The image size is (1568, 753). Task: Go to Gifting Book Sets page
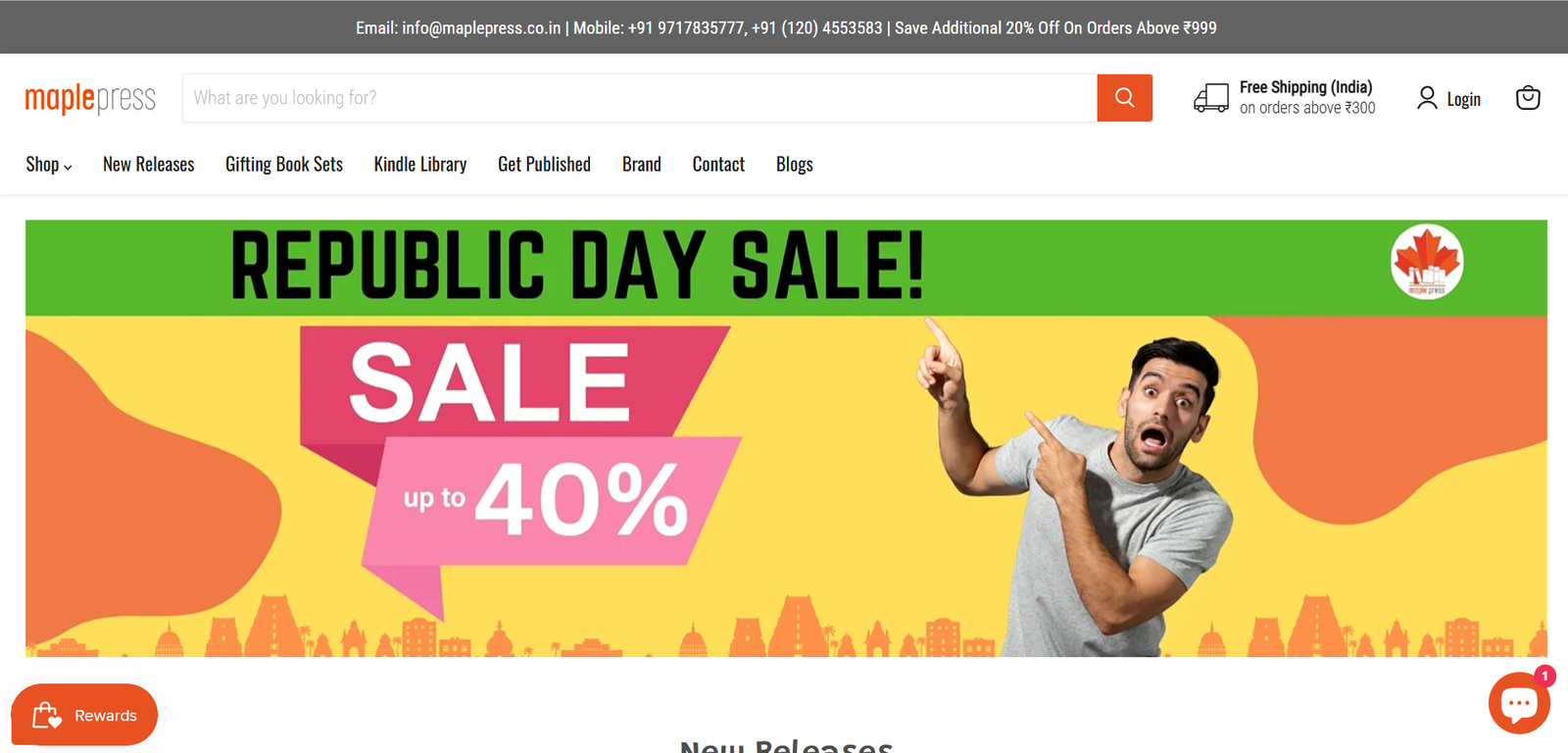(284, 165)
